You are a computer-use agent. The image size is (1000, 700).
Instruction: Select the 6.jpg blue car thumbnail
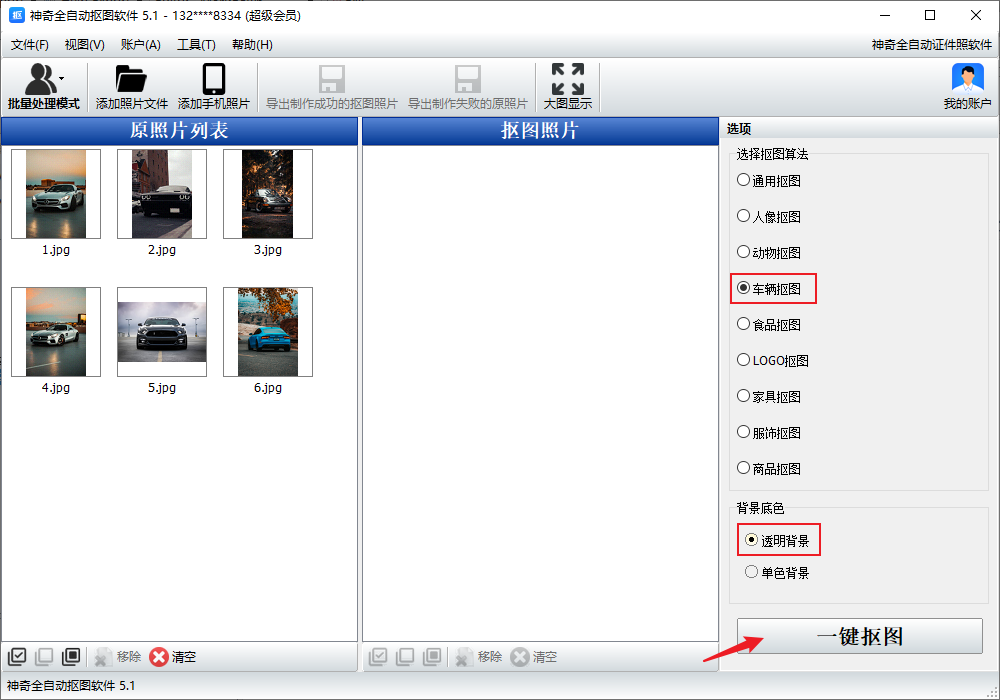(267, 332)
